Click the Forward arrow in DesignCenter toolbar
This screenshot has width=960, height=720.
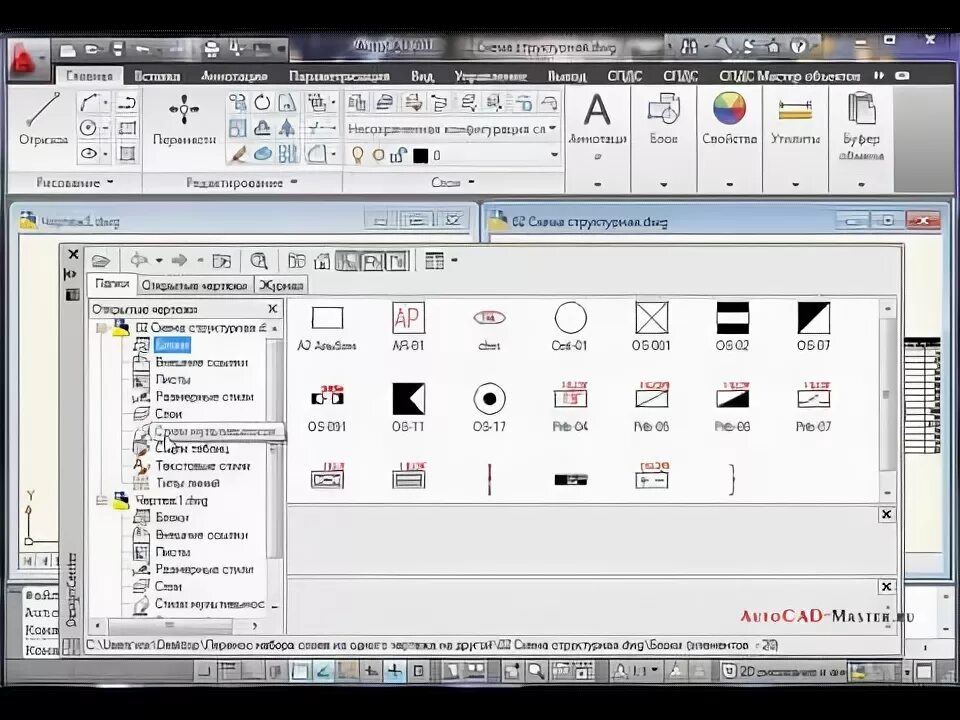pos(179,261)
